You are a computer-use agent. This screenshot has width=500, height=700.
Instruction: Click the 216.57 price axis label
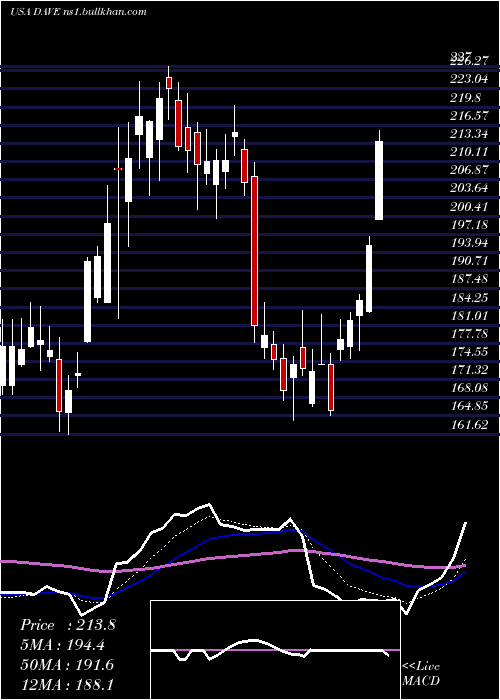pyautogui.click(x=468, y=116)
